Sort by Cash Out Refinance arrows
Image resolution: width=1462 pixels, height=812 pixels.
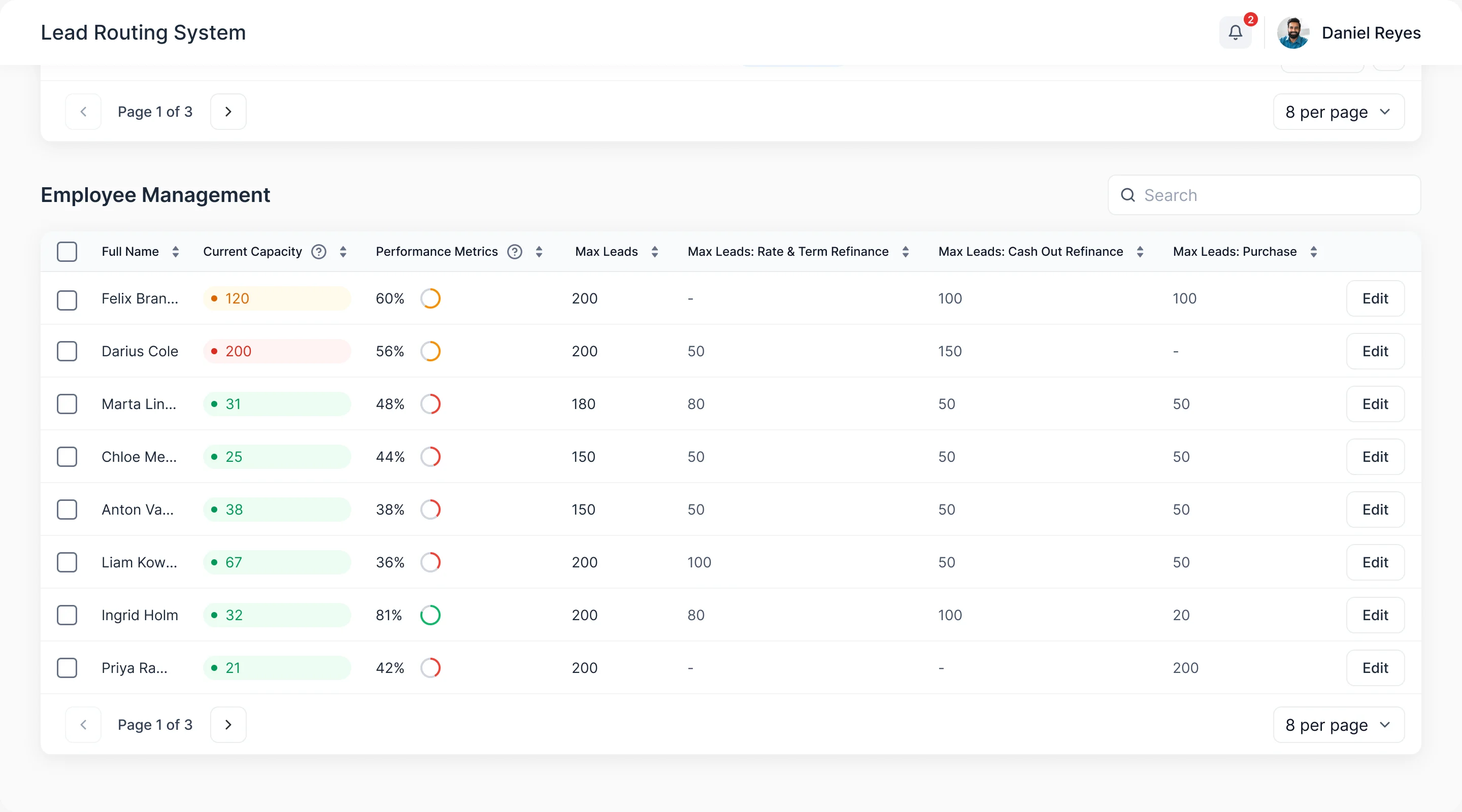[x=1140, y=251]
